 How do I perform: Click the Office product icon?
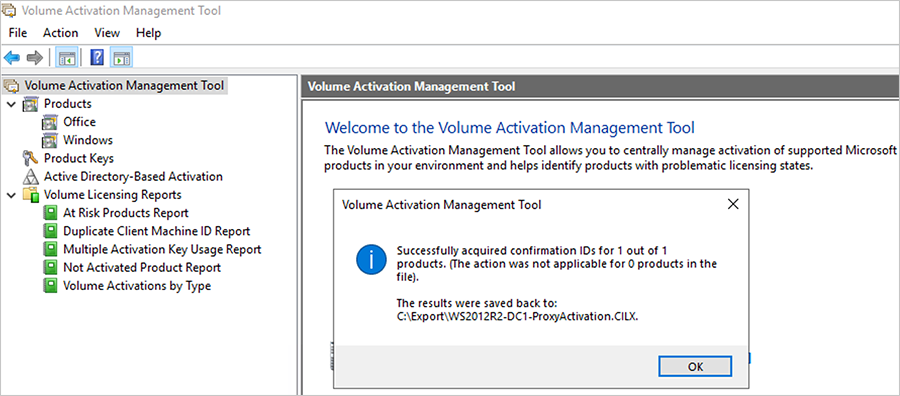(50, 122)
